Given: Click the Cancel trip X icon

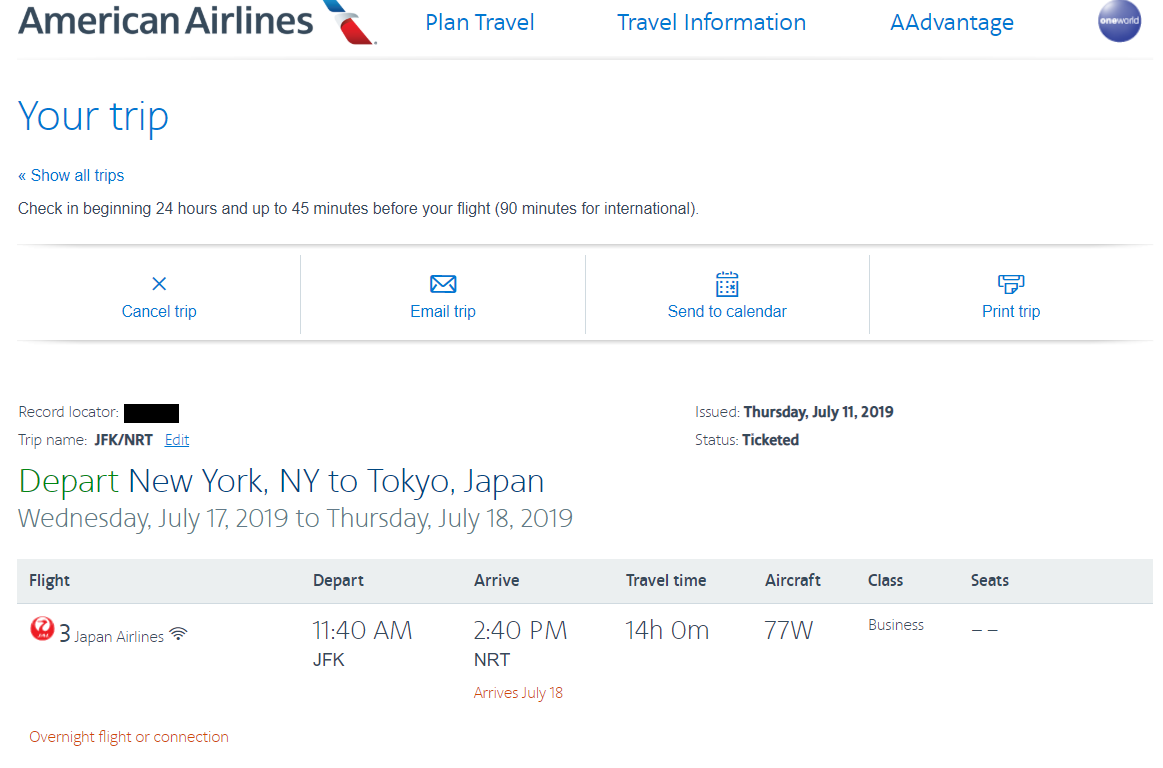Looking at the screenshot, I should tap(159, 284).
